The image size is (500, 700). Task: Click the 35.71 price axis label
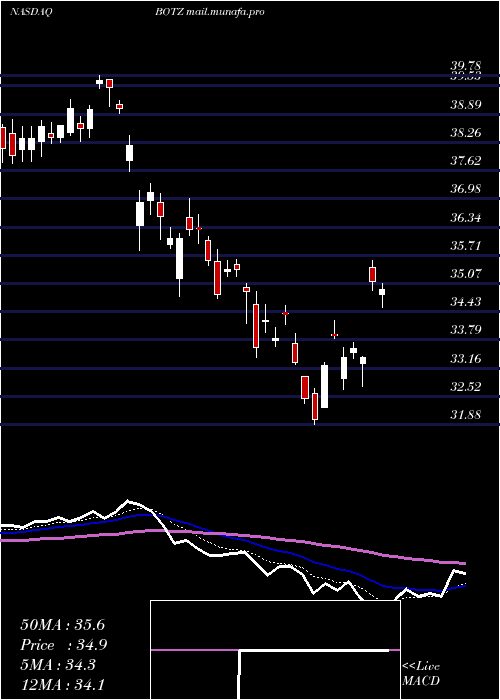click(x=466, y=246)
